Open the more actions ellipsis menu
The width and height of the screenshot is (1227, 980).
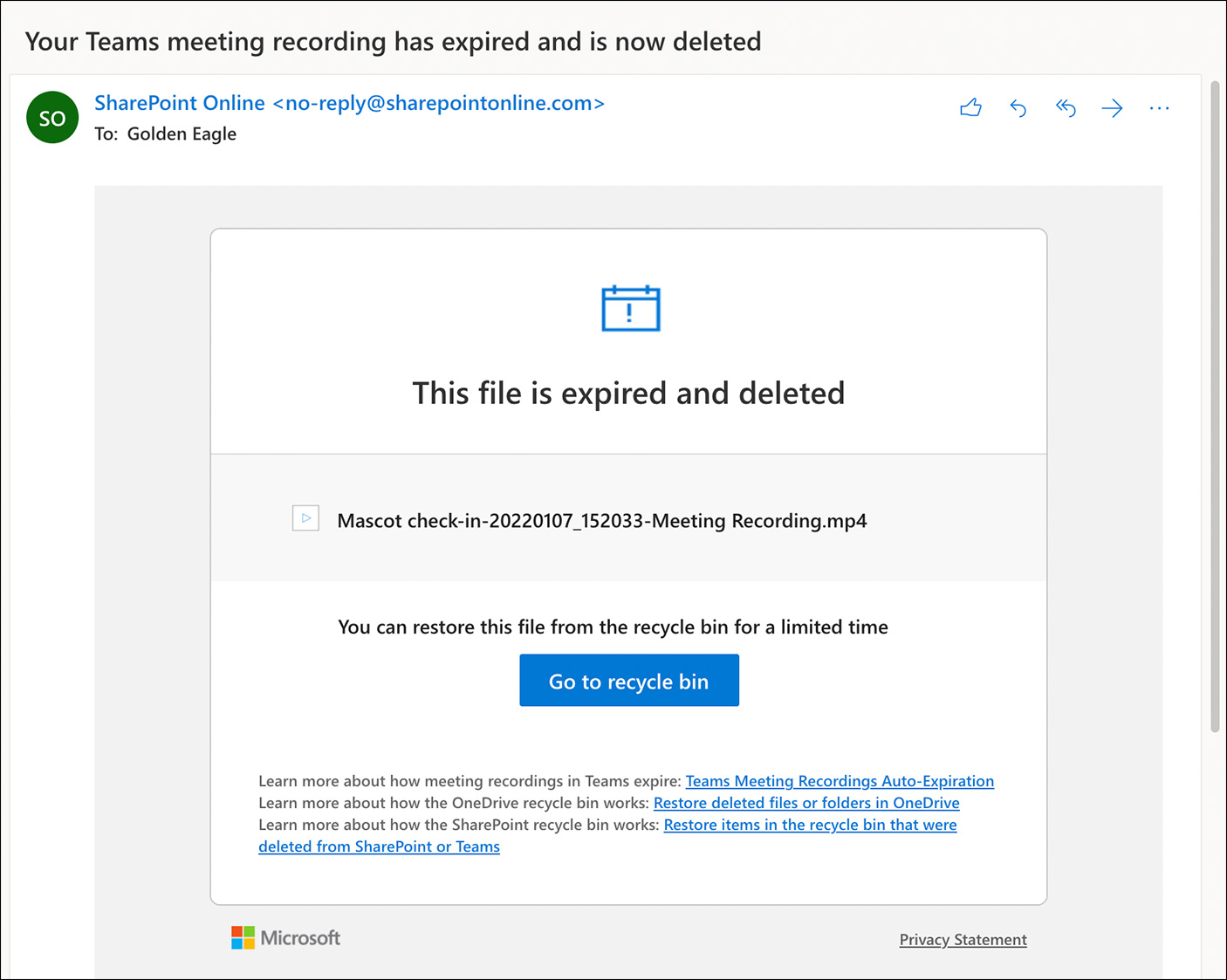tap(1159, 107)
